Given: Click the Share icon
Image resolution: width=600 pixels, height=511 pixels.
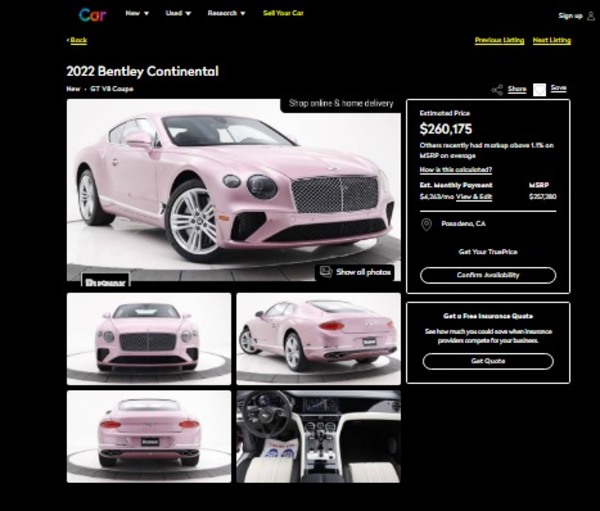Looking at the screenshot, I should [x=497, y=89].
